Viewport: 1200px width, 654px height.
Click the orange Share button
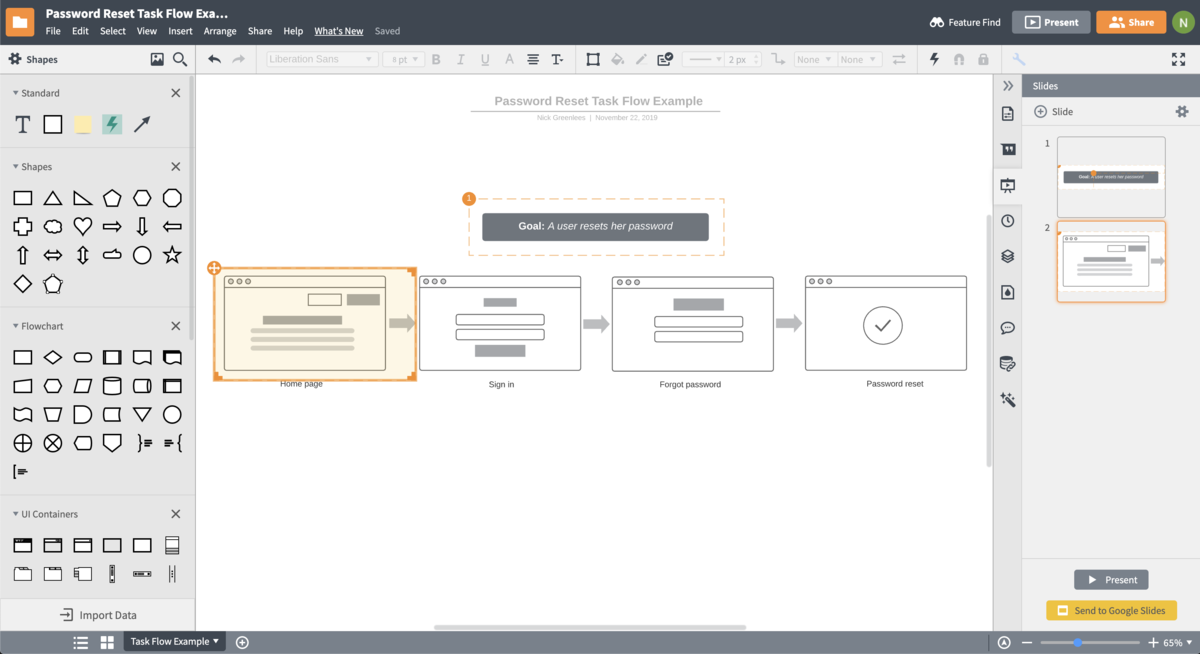tap(1130, 22)
